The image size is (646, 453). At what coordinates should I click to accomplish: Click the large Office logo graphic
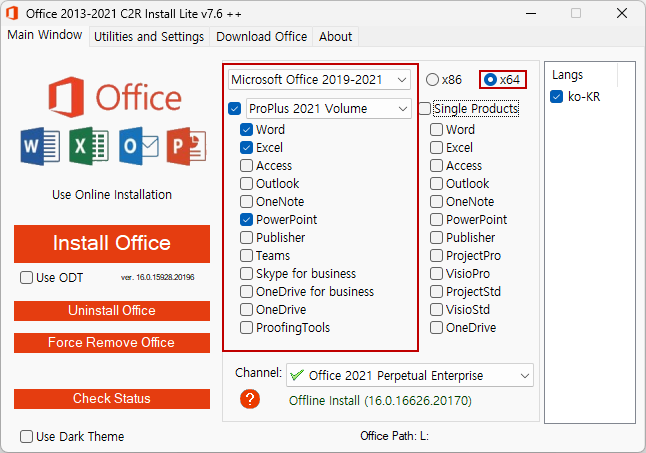click(115, 98)
